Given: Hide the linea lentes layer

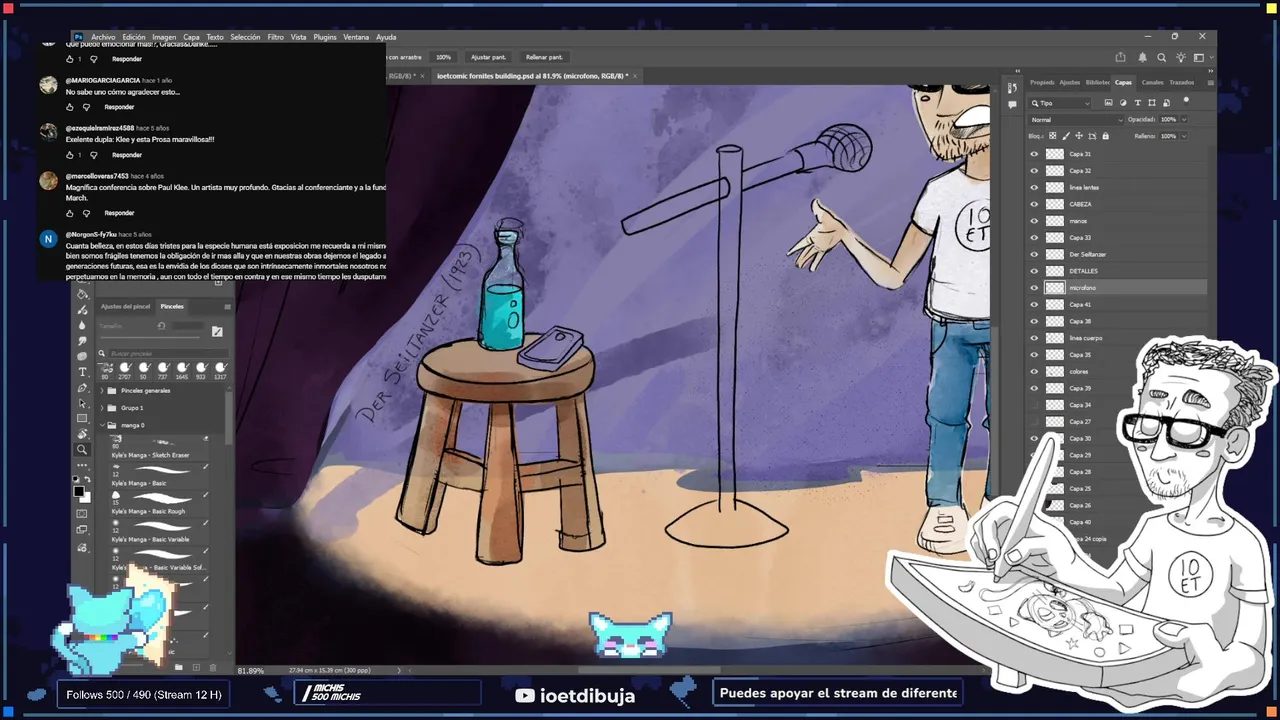Looking at the screenshot, I should pos(1034,187).
